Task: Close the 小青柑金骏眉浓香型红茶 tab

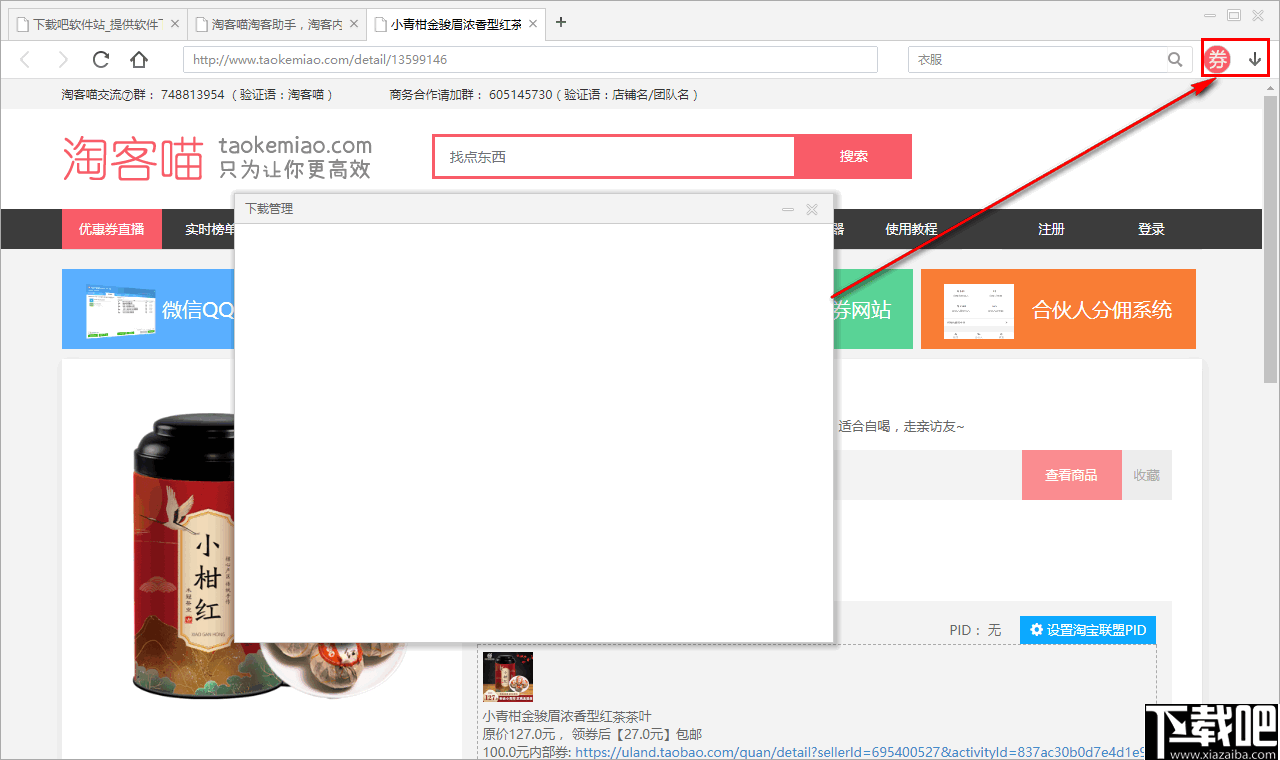Action: (x=533, y=23)
